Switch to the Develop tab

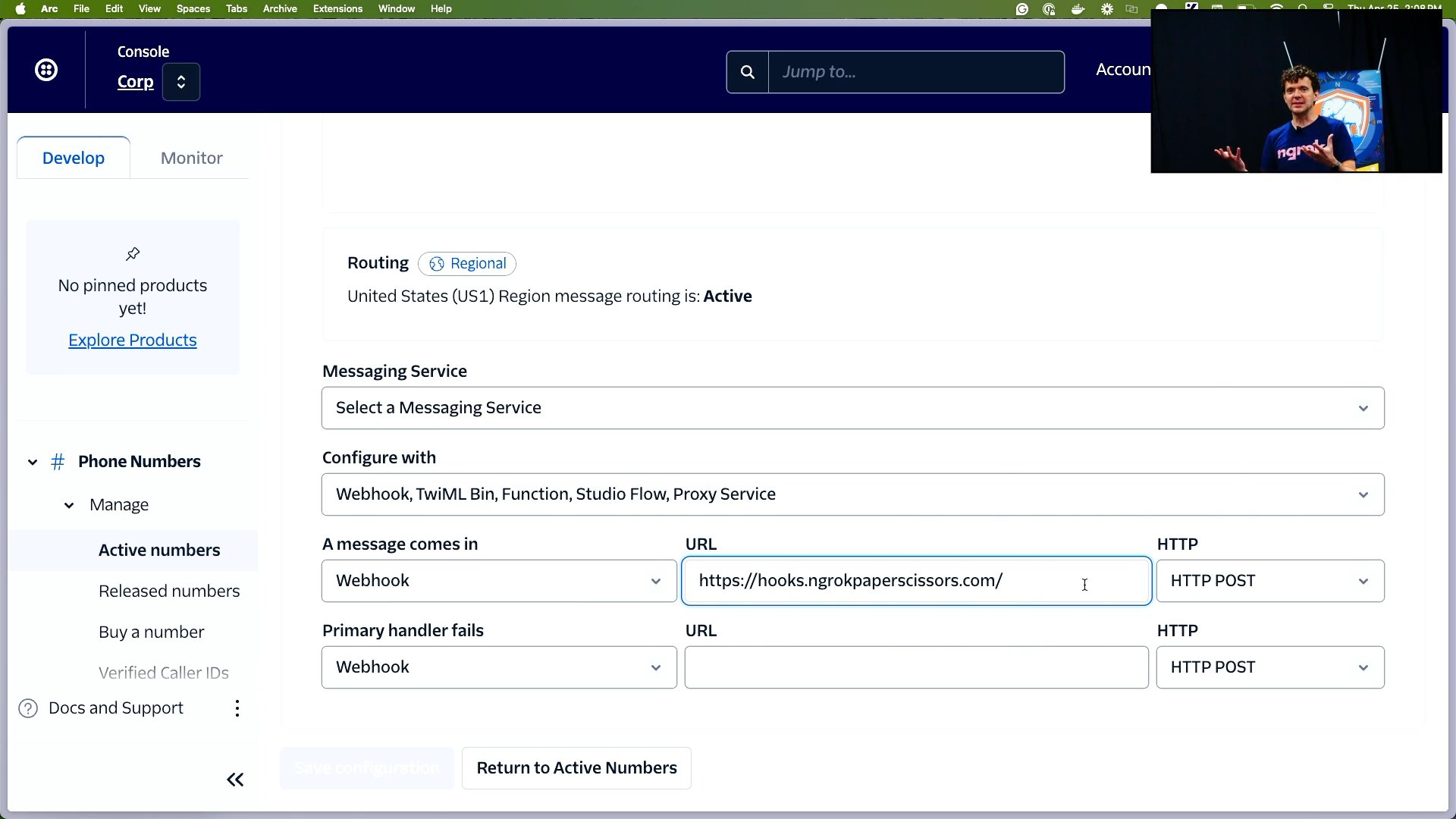74,158
